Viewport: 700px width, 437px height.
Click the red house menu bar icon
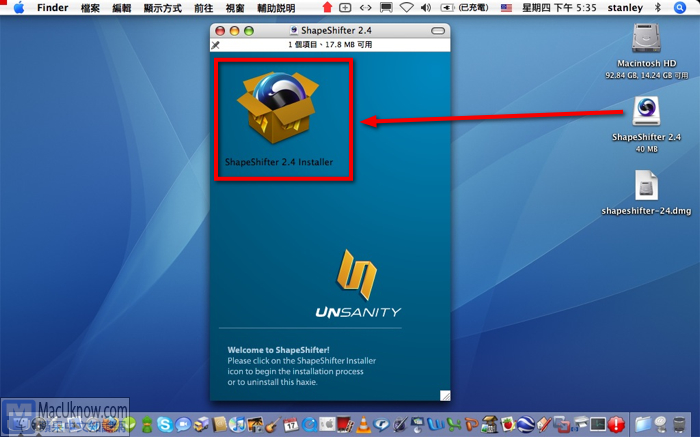(x=327, y=7)
